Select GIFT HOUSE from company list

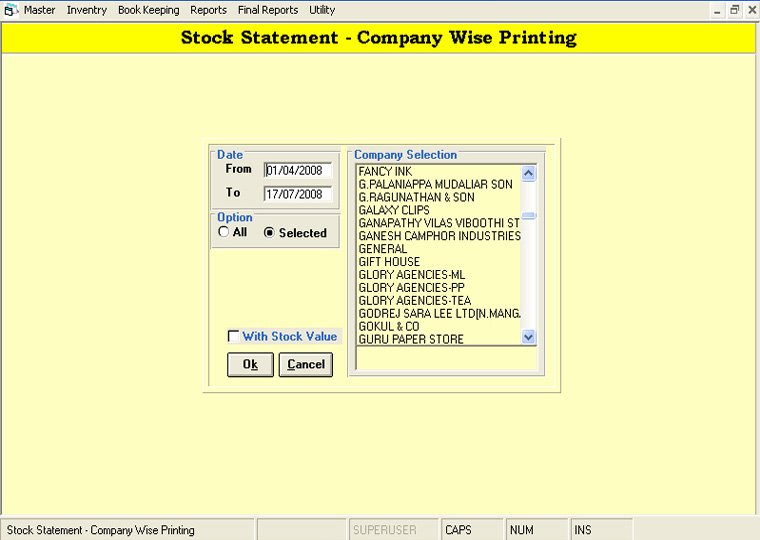pos(389,262)
